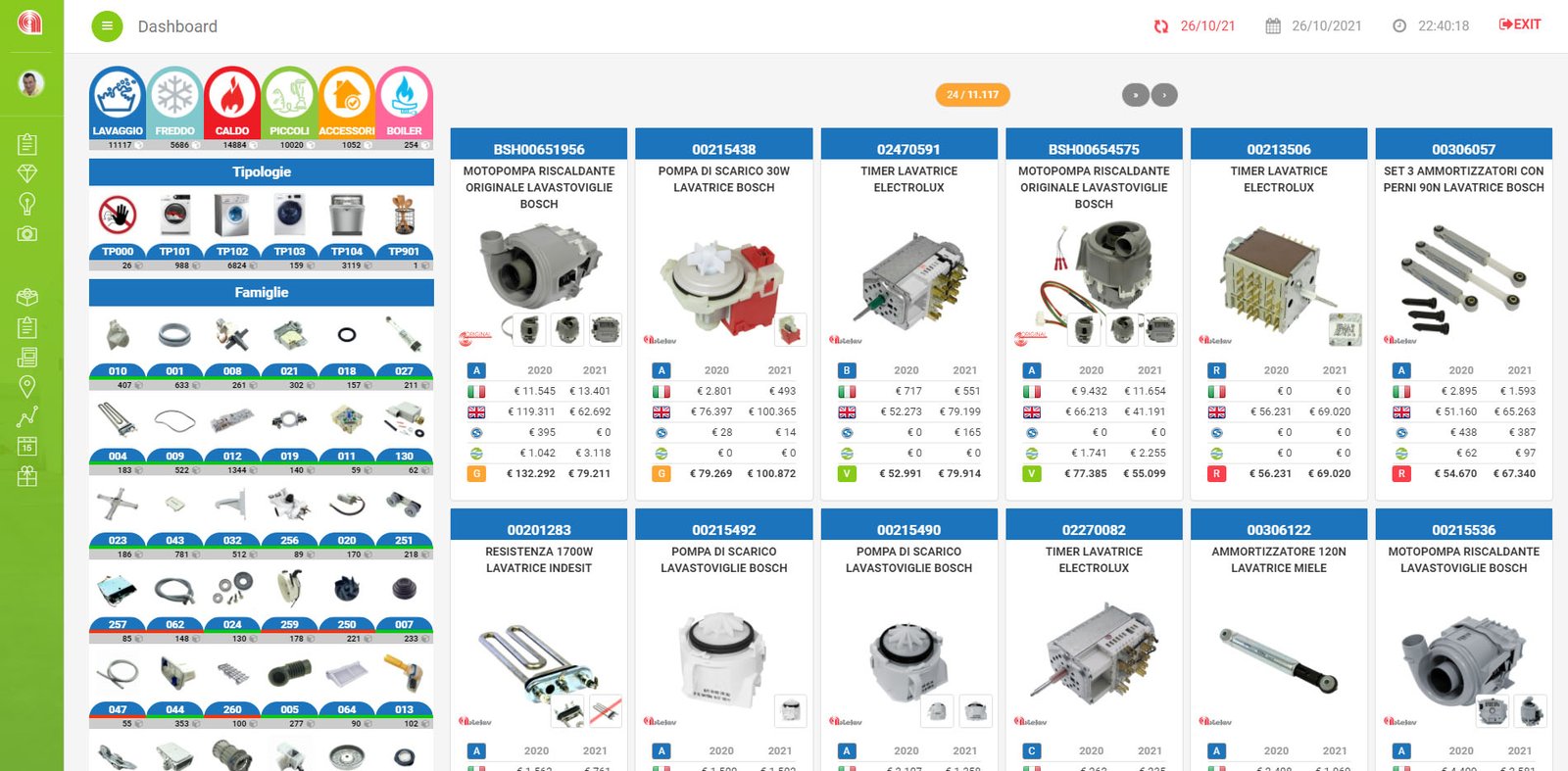Click the company logo in the sidebar
The width and height of the screenshot is (1568, 771).
click(x=30, y=21)
